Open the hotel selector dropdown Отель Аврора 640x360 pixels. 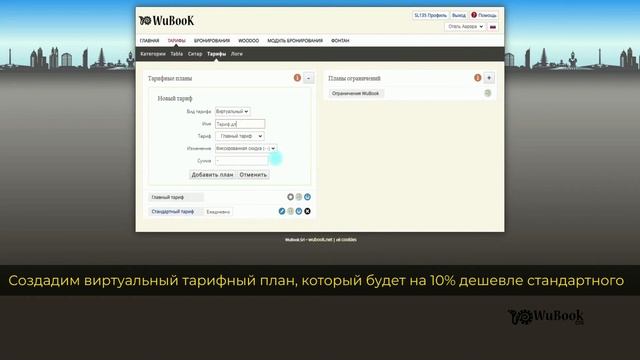(x=465, y=27)
